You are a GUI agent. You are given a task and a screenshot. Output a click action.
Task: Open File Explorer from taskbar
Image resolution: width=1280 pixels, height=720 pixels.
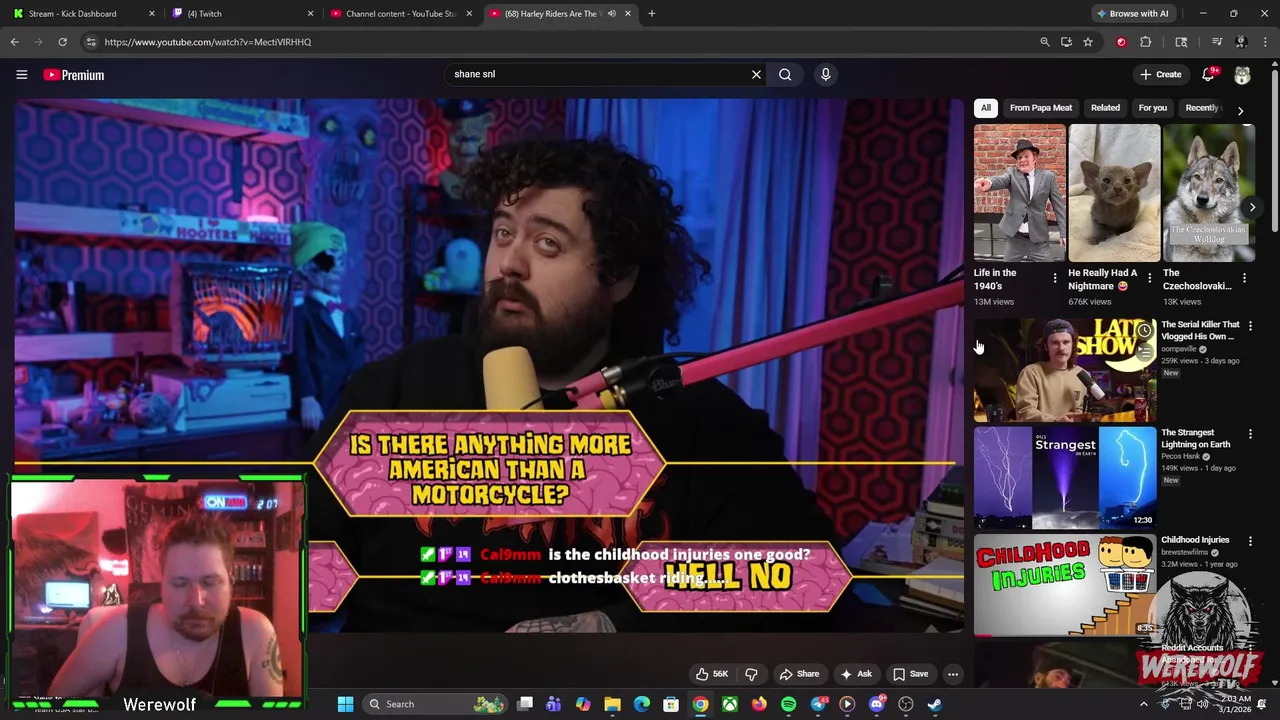612,704
